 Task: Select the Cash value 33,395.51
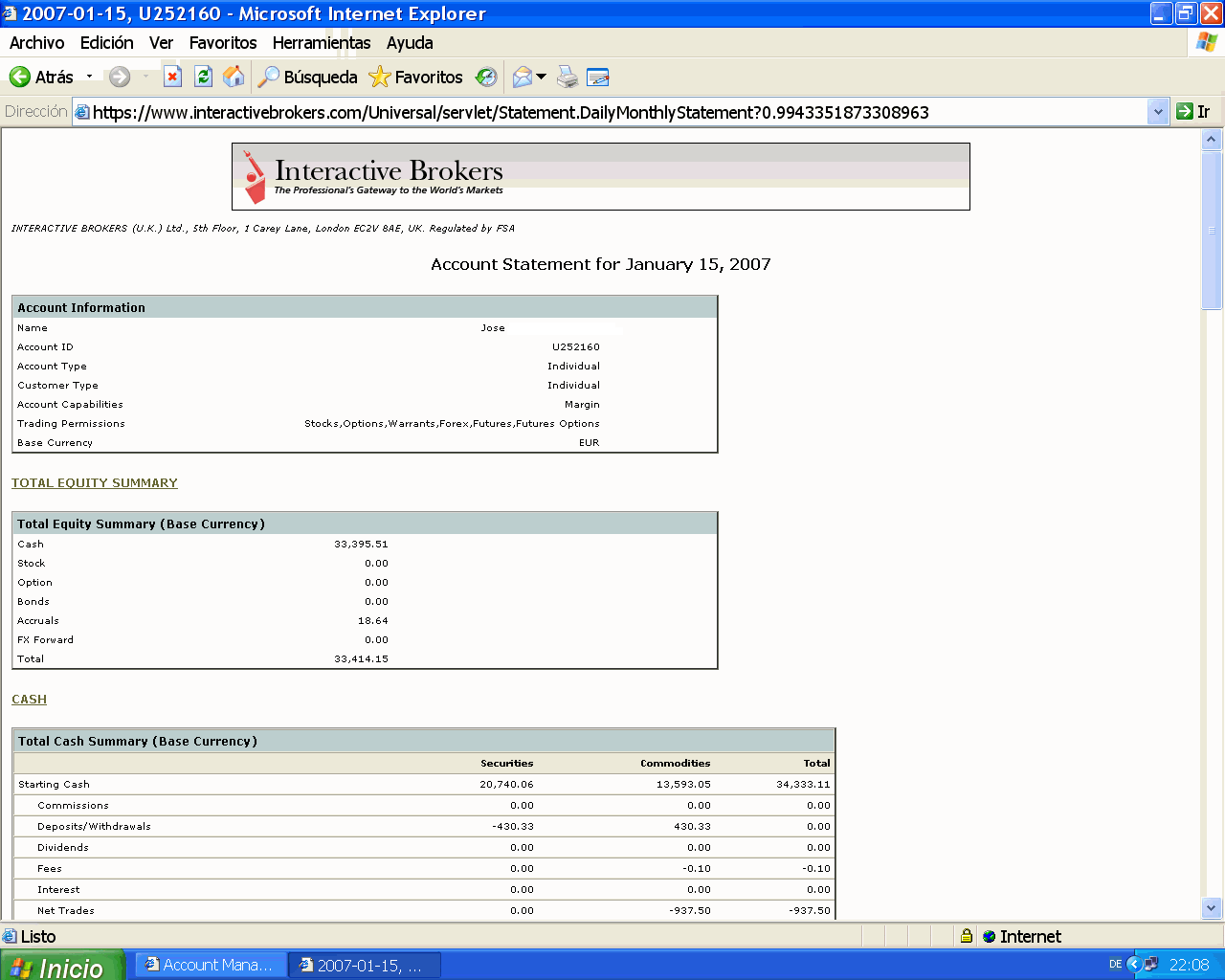pyautogui.click(x=362, y=545)
